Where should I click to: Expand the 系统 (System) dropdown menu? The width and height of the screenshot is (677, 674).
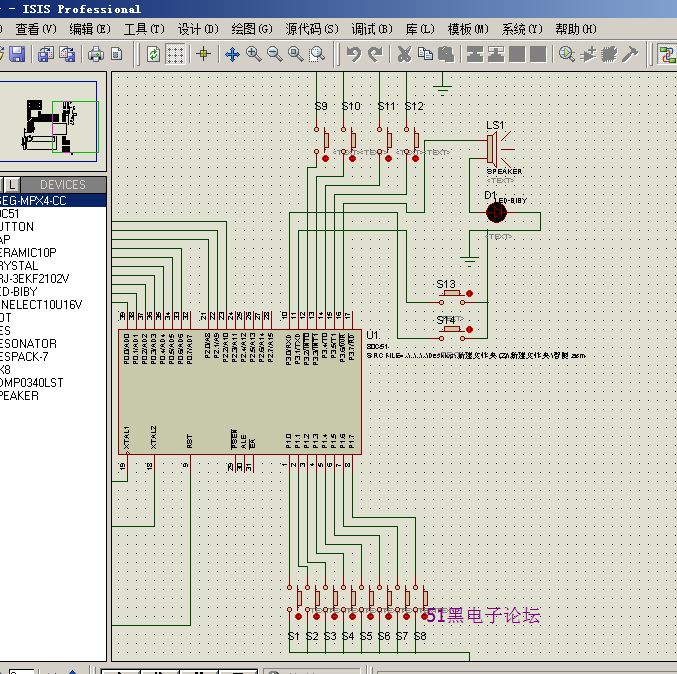(519, 29)
